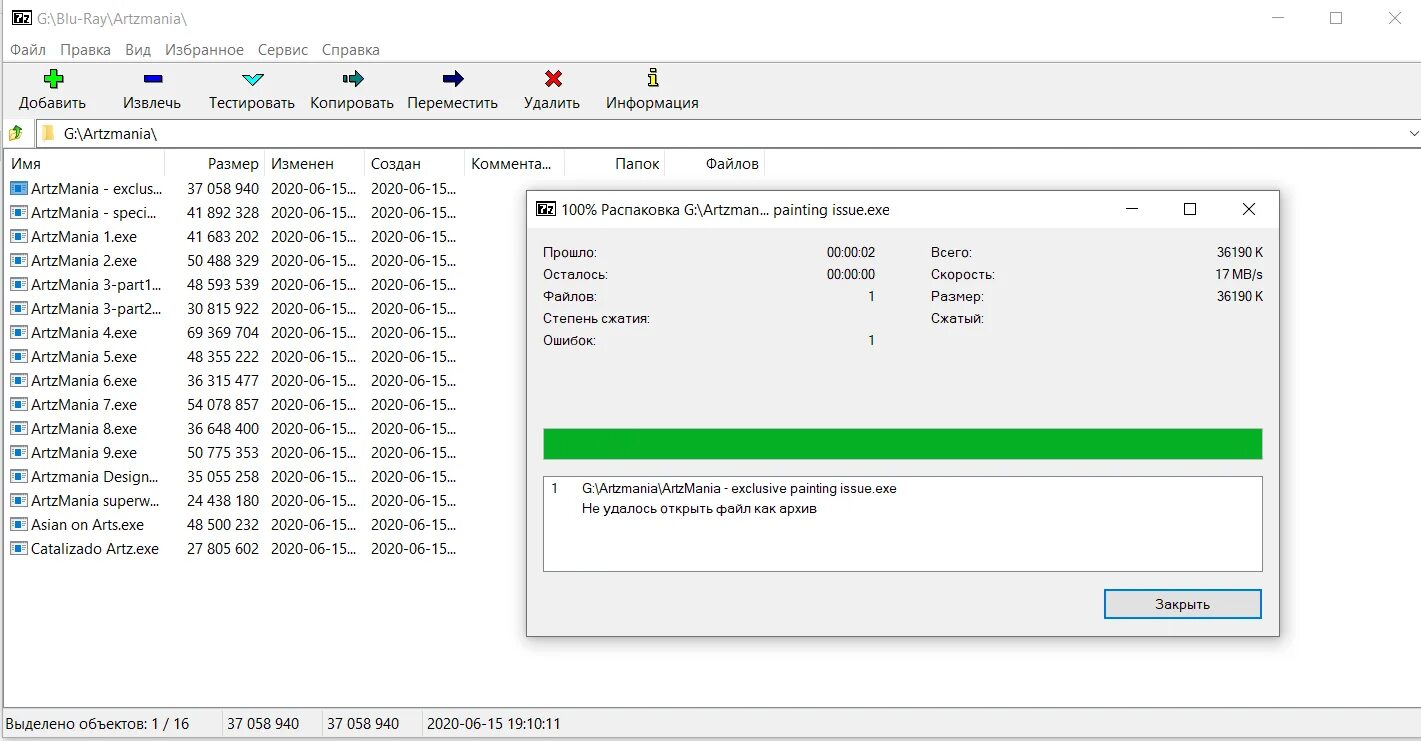The width and height of the screenshot is (1421, 741).
Task: Click file icon of ArtzMania 6.exe
Action: pyautogui.click(x=19, y=380)
